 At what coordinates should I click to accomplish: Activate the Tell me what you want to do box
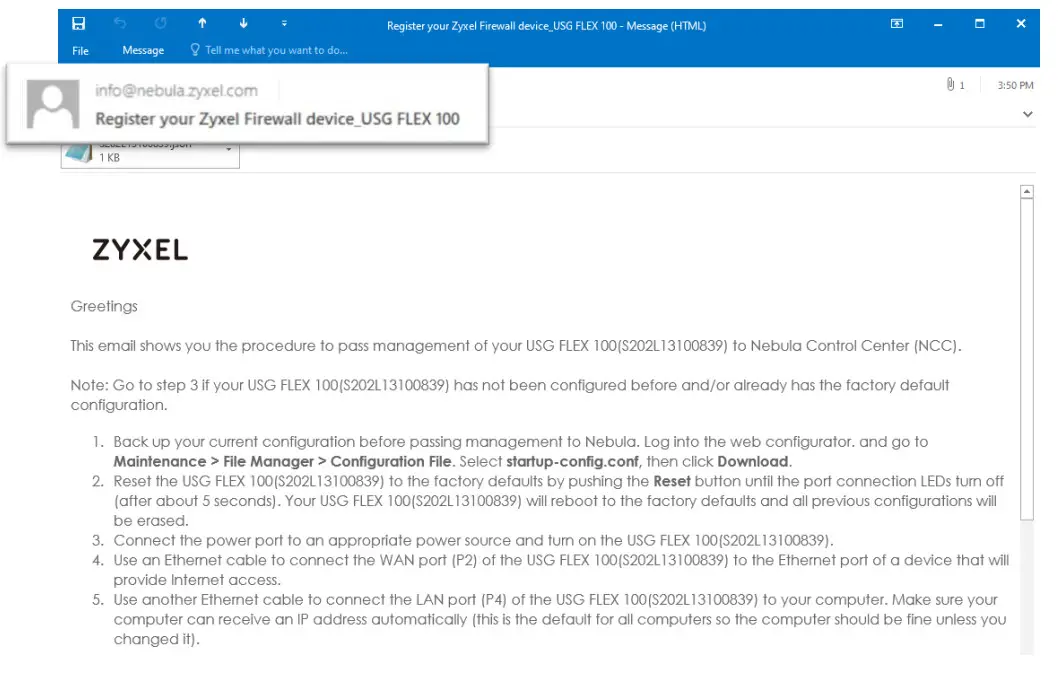[268, 50]
